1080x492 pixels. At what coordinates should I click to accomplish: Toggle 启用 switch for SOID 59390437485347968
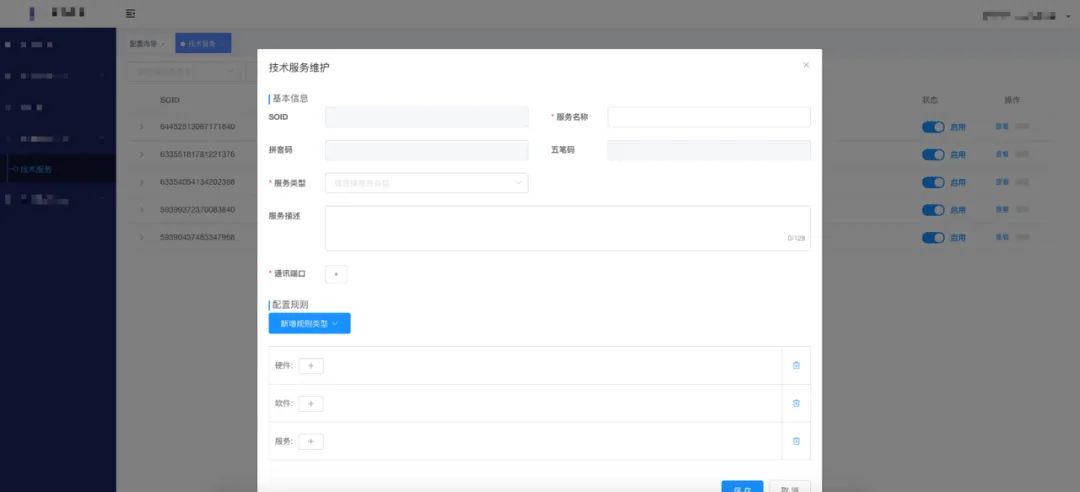[933, 237]
